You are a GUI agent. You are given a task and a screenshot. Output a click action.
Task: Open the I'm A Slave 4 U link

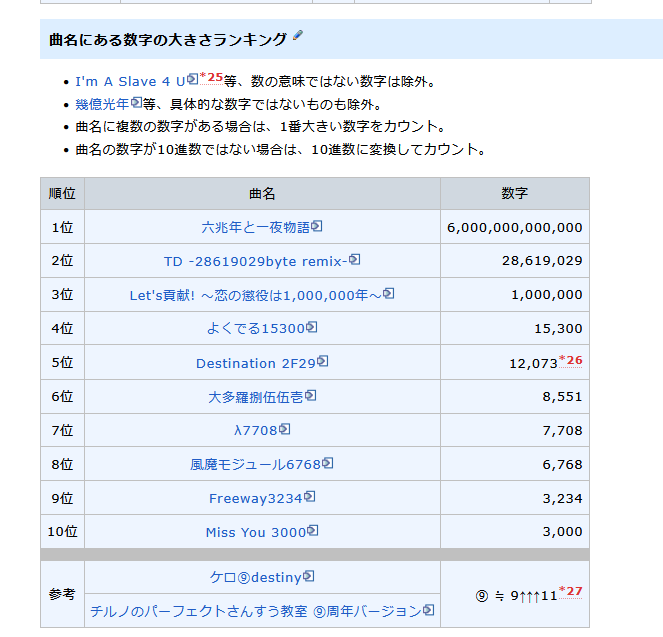tap(130, 81)
